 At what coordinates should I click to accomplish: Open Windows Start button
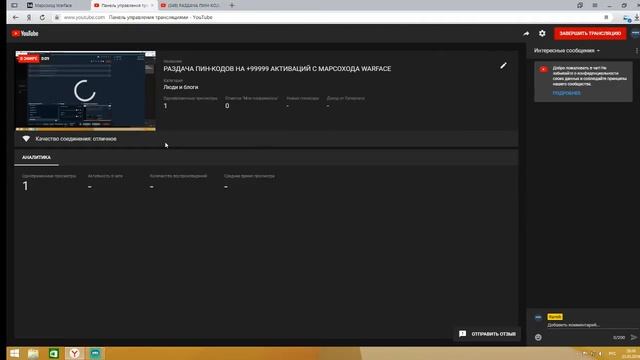[x=14, y=353]
